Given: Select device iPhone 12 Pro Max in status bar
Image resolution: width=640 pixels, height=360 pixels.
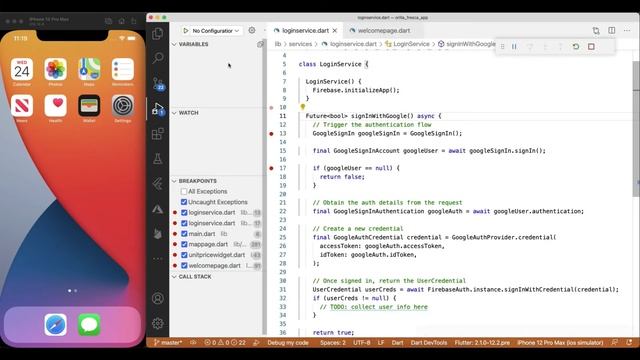Looking at the screenshot, I should (x=560, y=343).
